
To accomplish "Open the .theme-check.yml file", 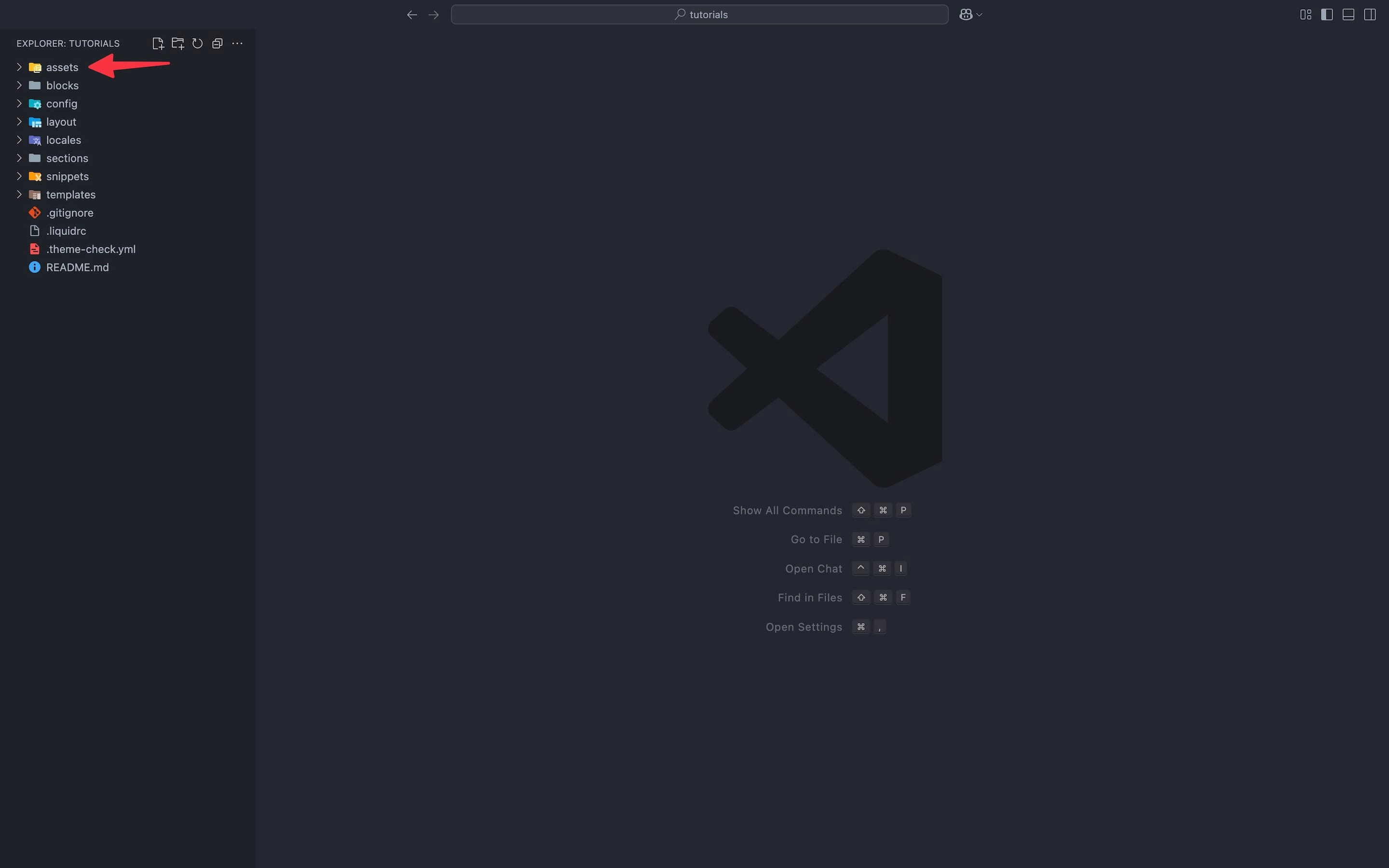I will [91, 249].
